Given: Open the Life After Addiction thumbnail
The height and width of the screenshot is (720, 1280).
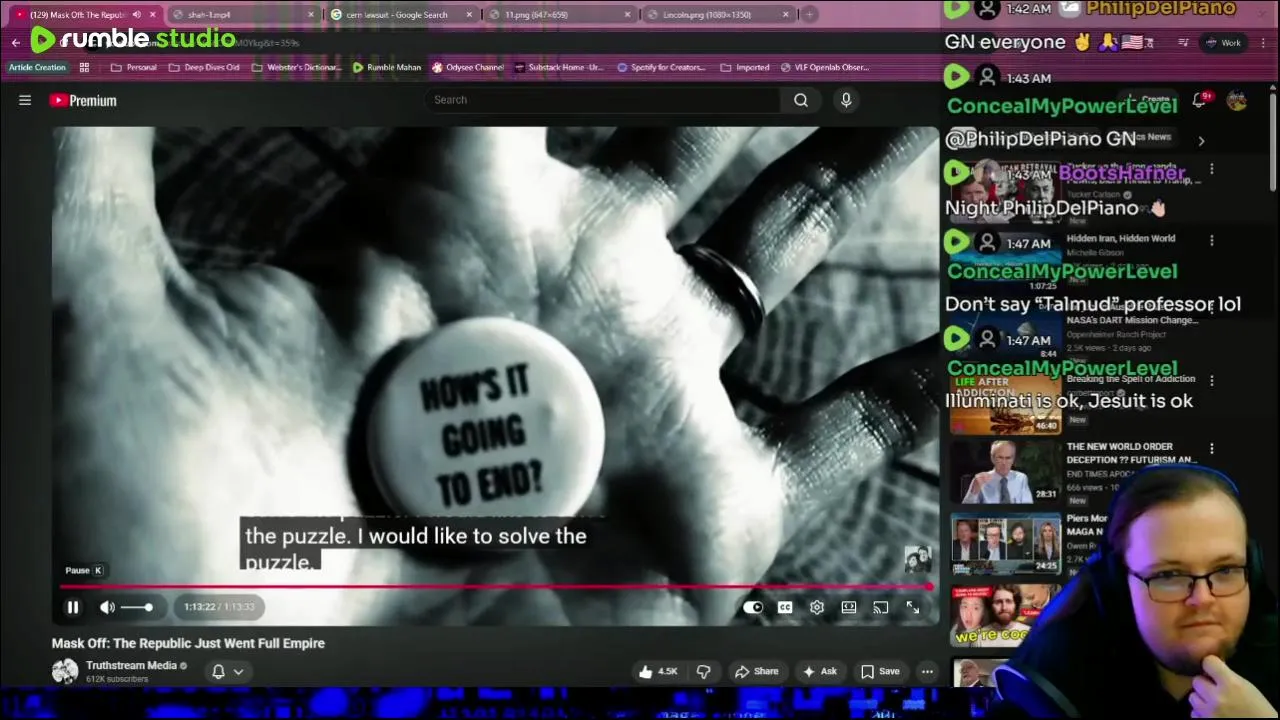Looking at the screenshot, I should click(x=1005, y=404).
